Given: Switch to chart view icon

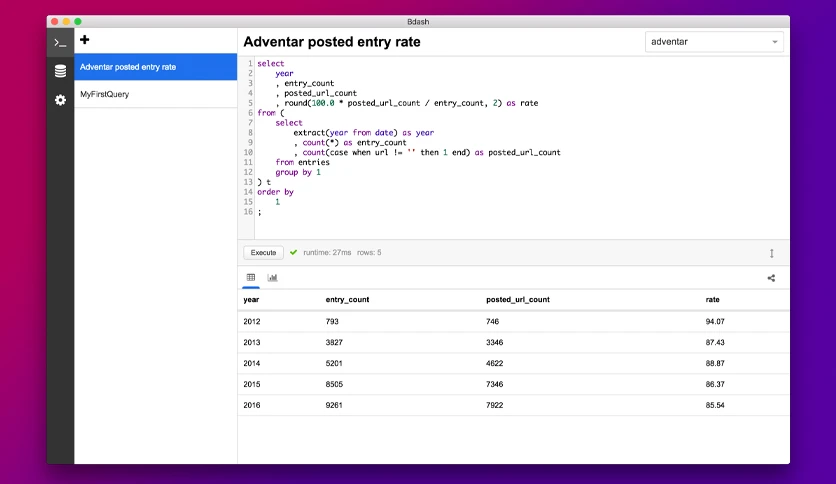Looking at the screenshot, I should (x=272, y=277).
